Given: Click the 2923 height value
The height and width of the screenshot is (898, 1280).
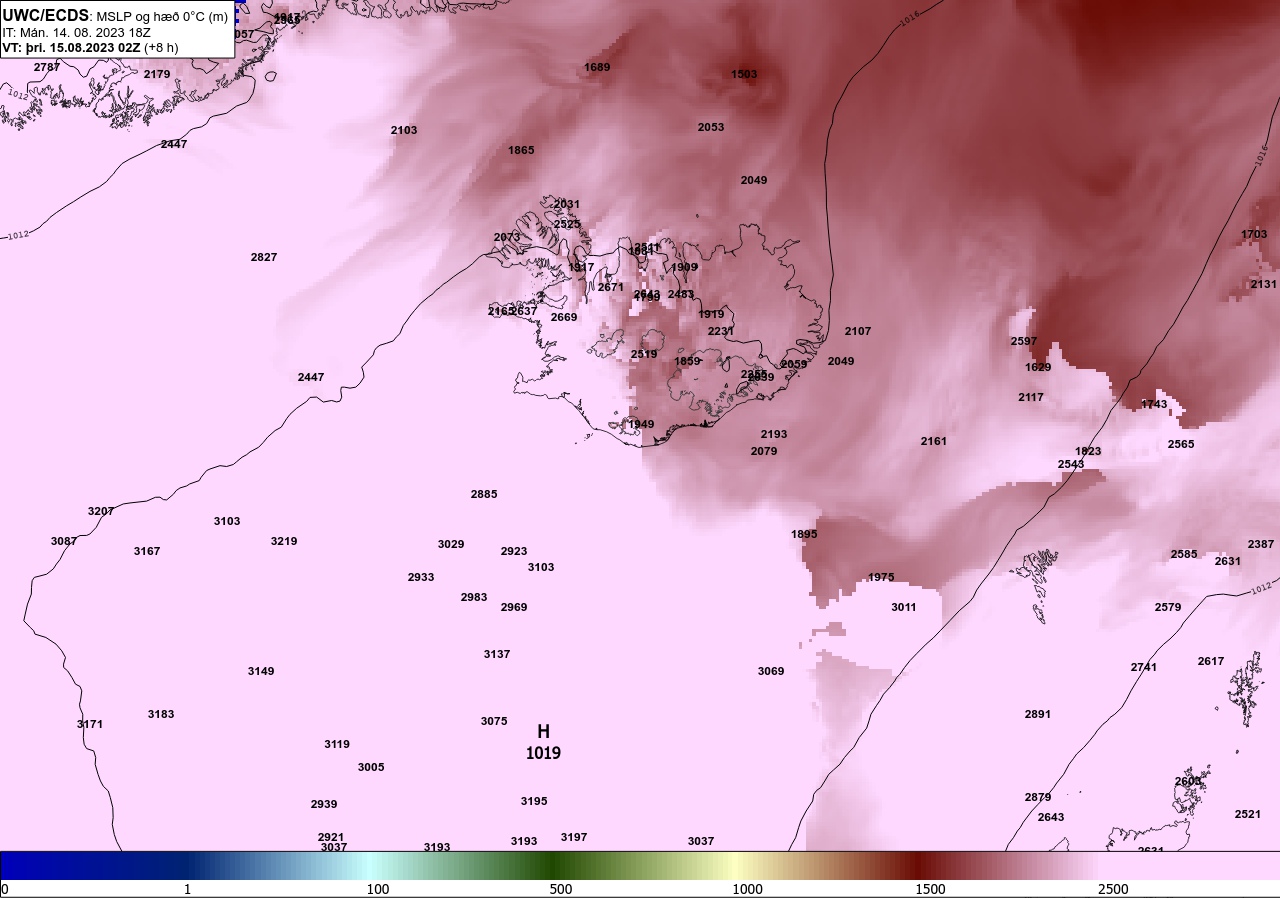Looking at the screenshot, I should (514, 551).
